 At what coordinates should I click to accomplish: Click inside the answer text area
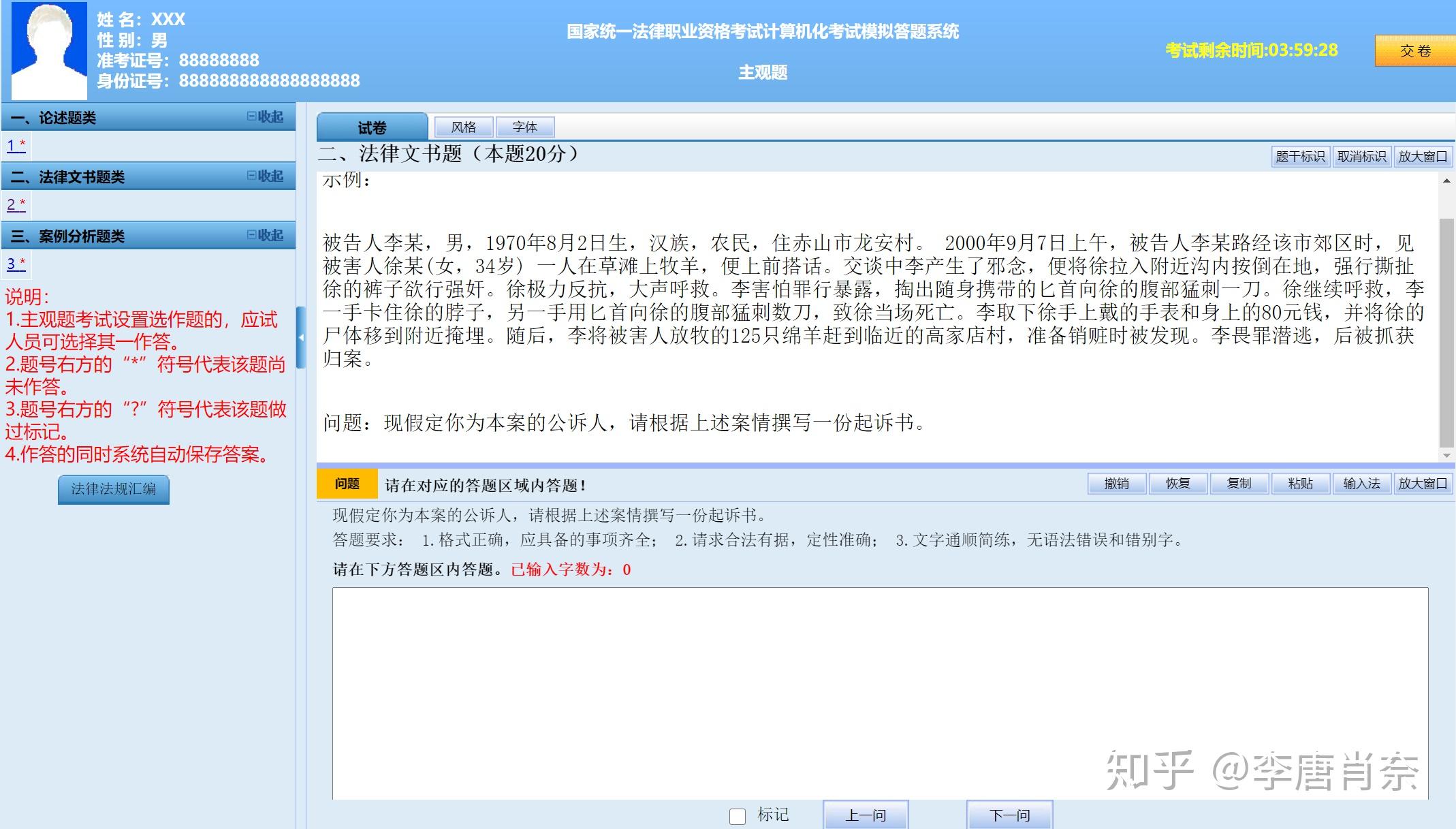pyautogui.click(x=880, y=693)
